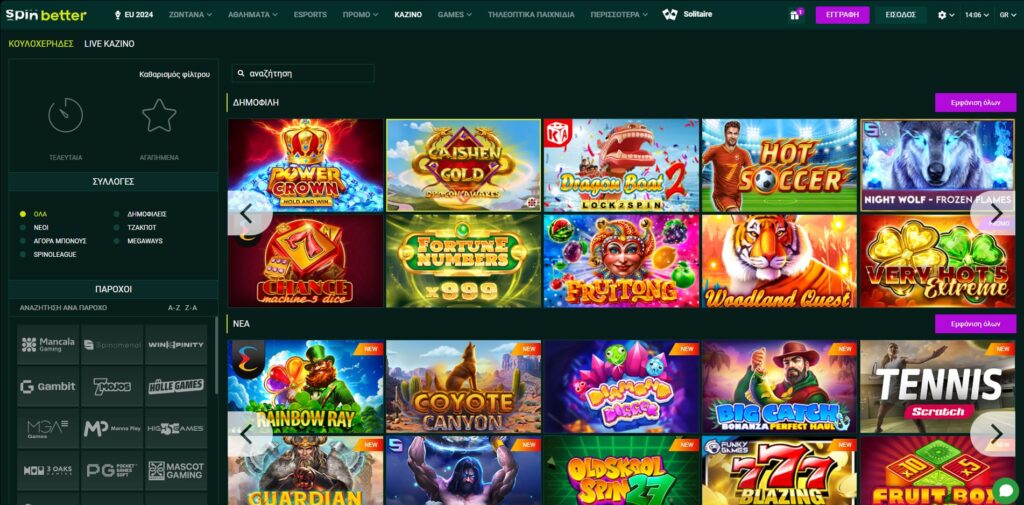1024x505 pixels.
Task: Select the Mancala Gaming provider logo
Action: (48, 344)
